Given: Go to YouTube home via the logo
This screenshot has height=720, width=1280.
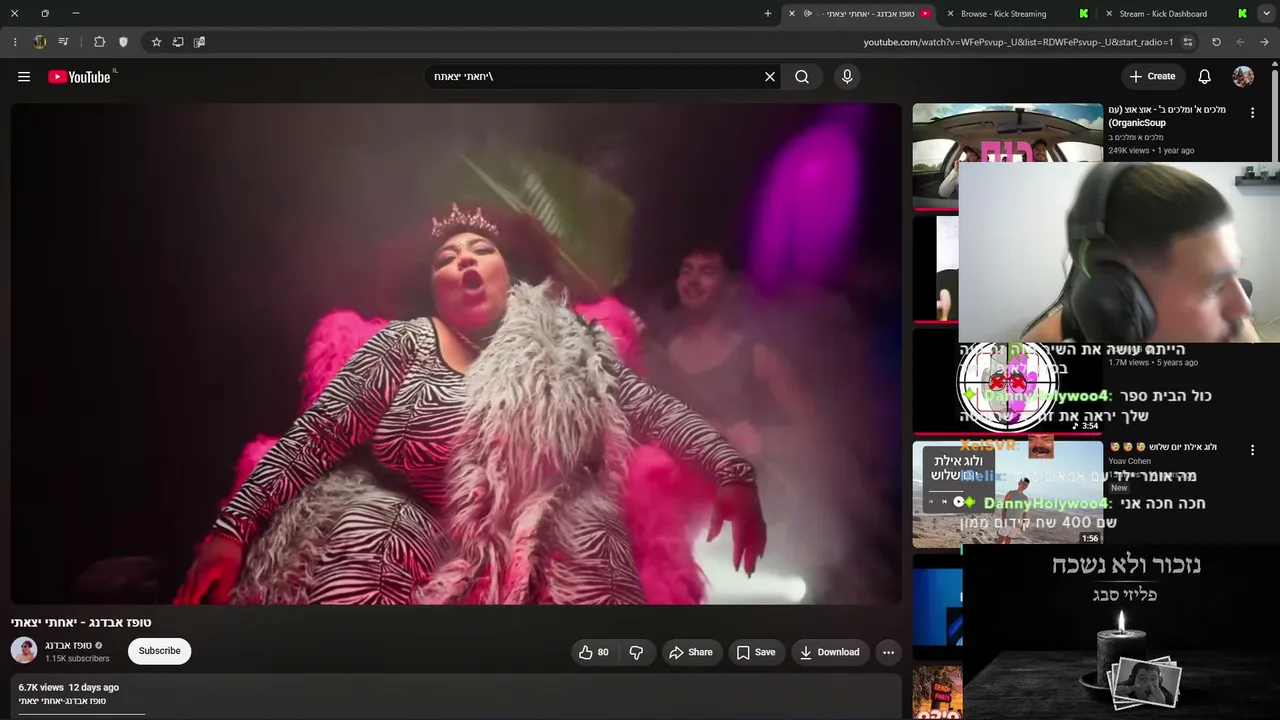Looking at the screenshot, I should click(80, 77).
